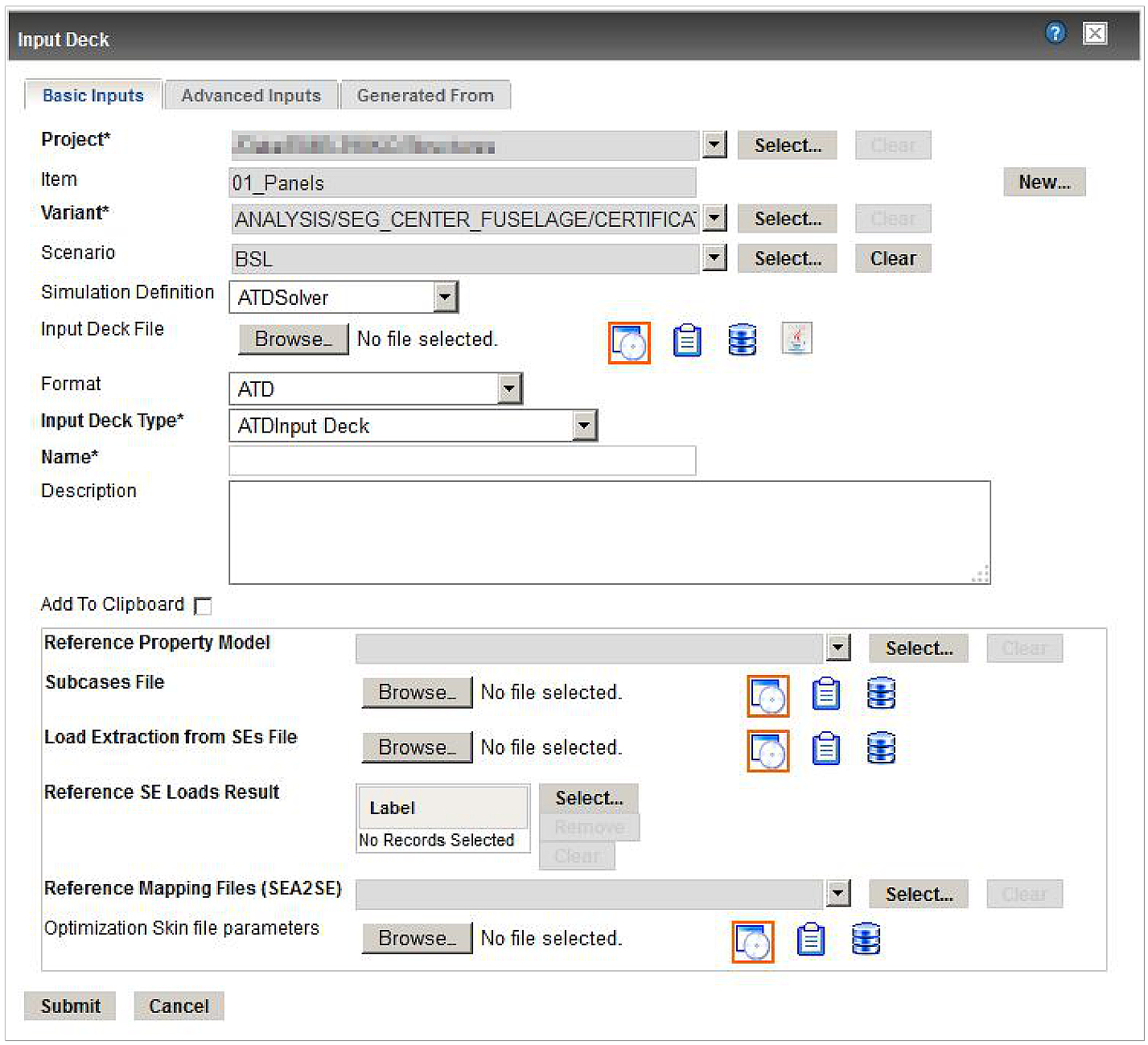Screen dimensions: 1148x1045
Task: Click the New... button
Action: tap(1044, 182)
